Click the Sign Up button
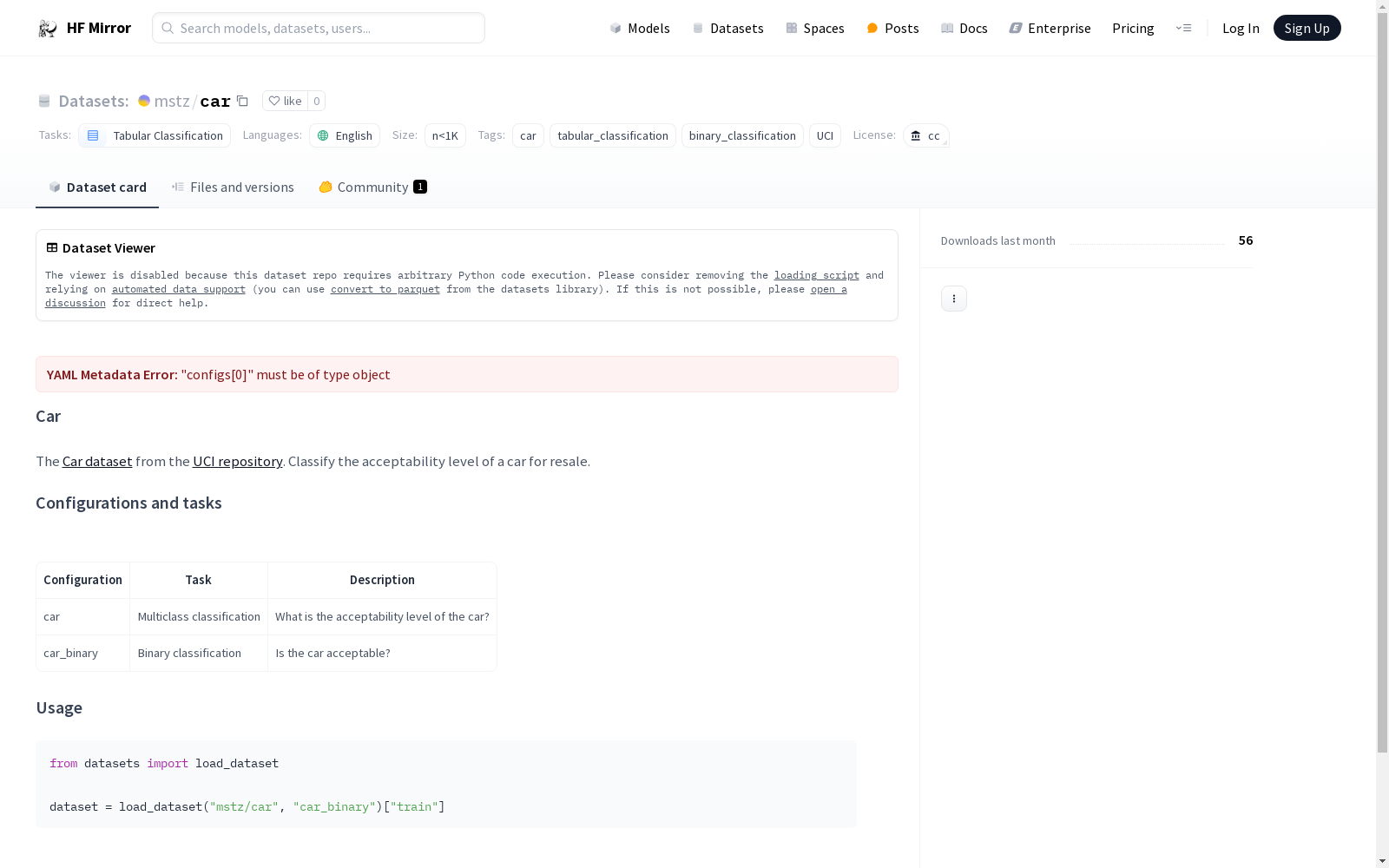This screenshot has width=1389, height=868. click(x=1307, y=28)
